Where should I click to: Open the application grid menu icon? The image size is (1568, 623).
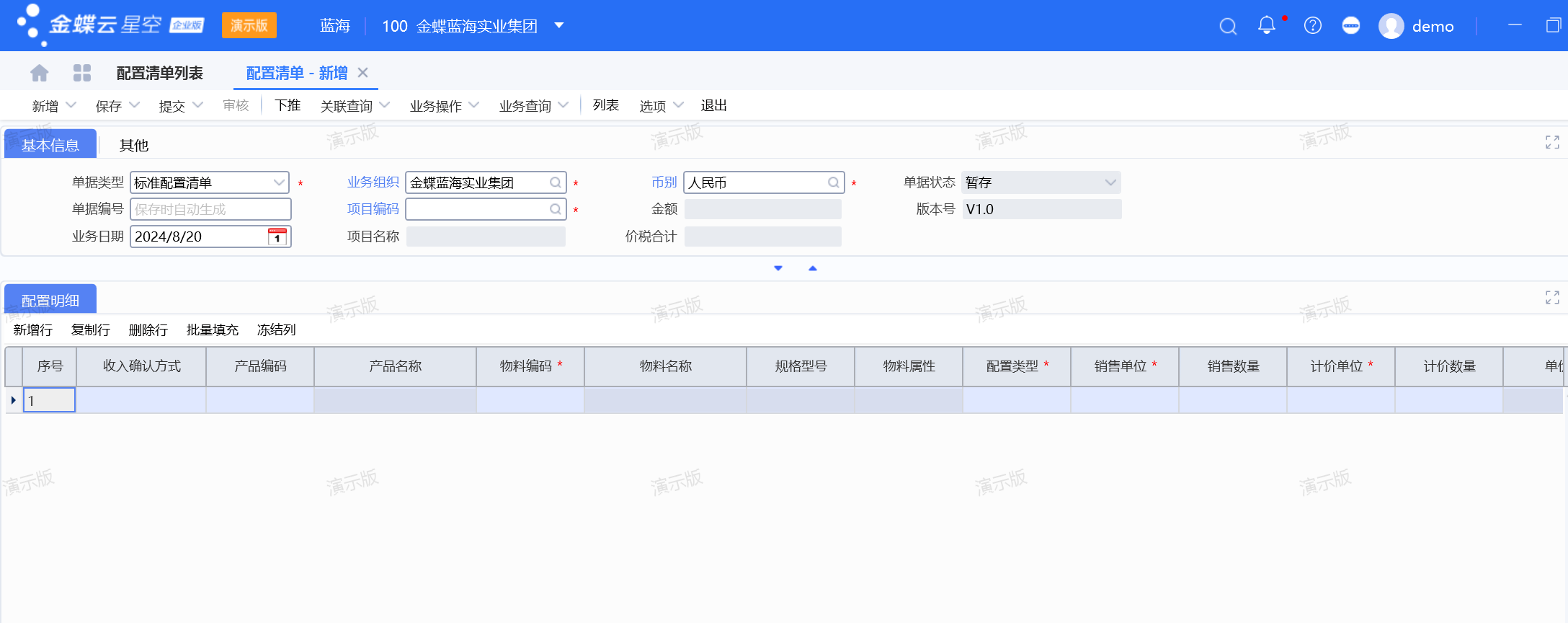tap(82, 73)
